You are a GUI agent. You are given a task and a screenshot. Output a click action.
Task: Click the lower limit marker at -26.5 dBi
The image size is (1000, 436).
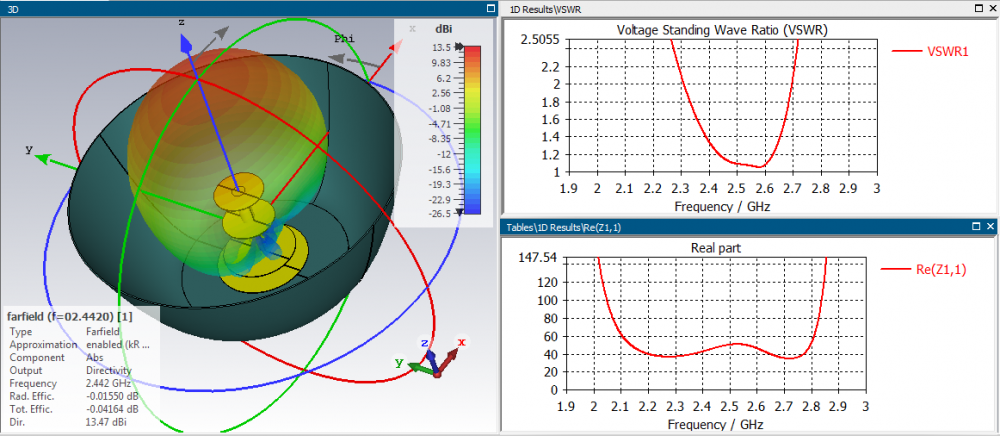[x=458, y=212]
